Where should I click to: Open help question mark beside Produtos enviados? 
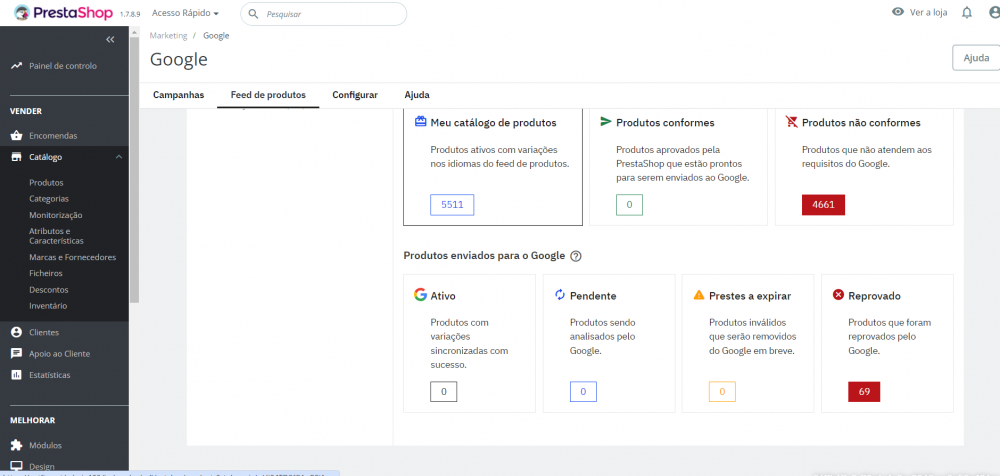576,256
